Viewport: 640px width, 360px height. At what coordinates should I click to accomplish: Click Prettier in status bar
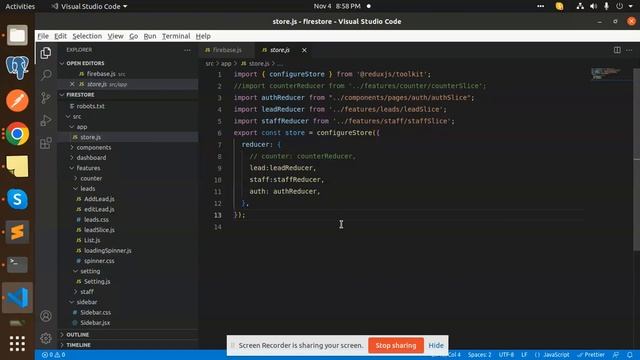click(x=591, y=355)
